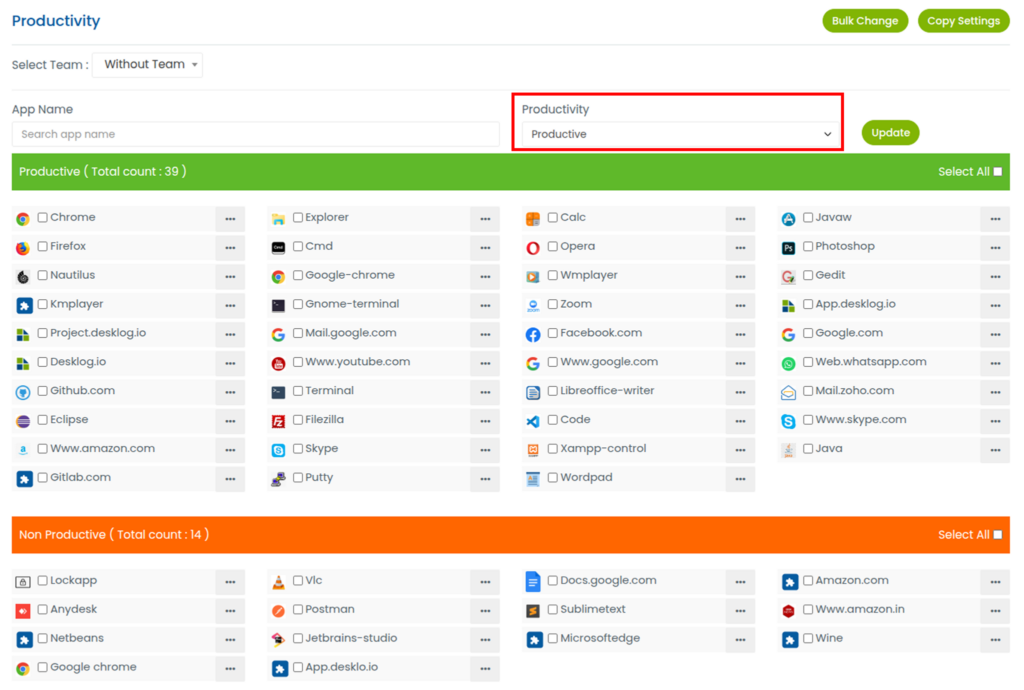1024x690 pixels.
Task: Click the Firefox app icon
Action: (x=23, y=247)
